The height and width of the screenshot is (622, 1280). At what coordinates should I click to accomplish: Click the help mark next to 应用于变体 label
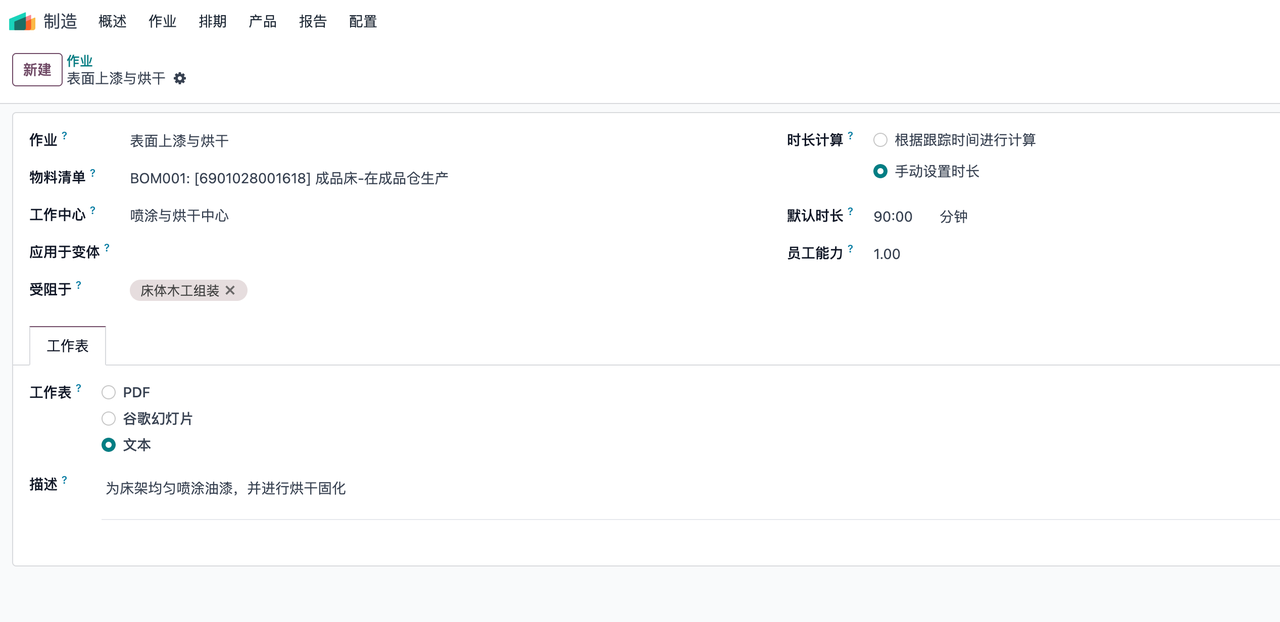pos(107,247)
